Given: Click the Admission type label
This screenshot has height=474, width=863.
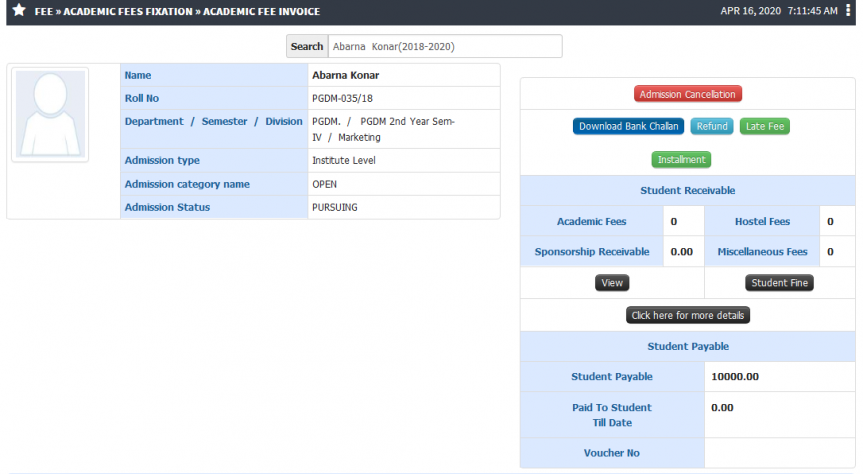Looking at the screenshot, I should click(x=162, y=161).
